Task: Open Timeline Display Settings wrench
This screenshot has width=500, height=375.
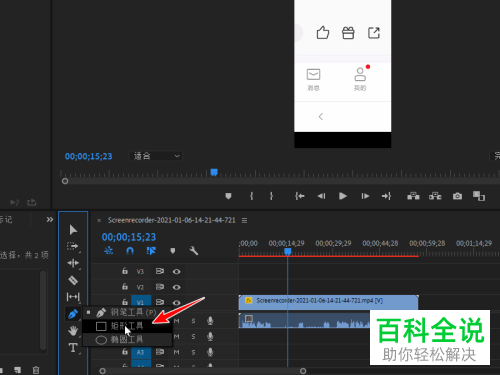Action: point(194,251)
